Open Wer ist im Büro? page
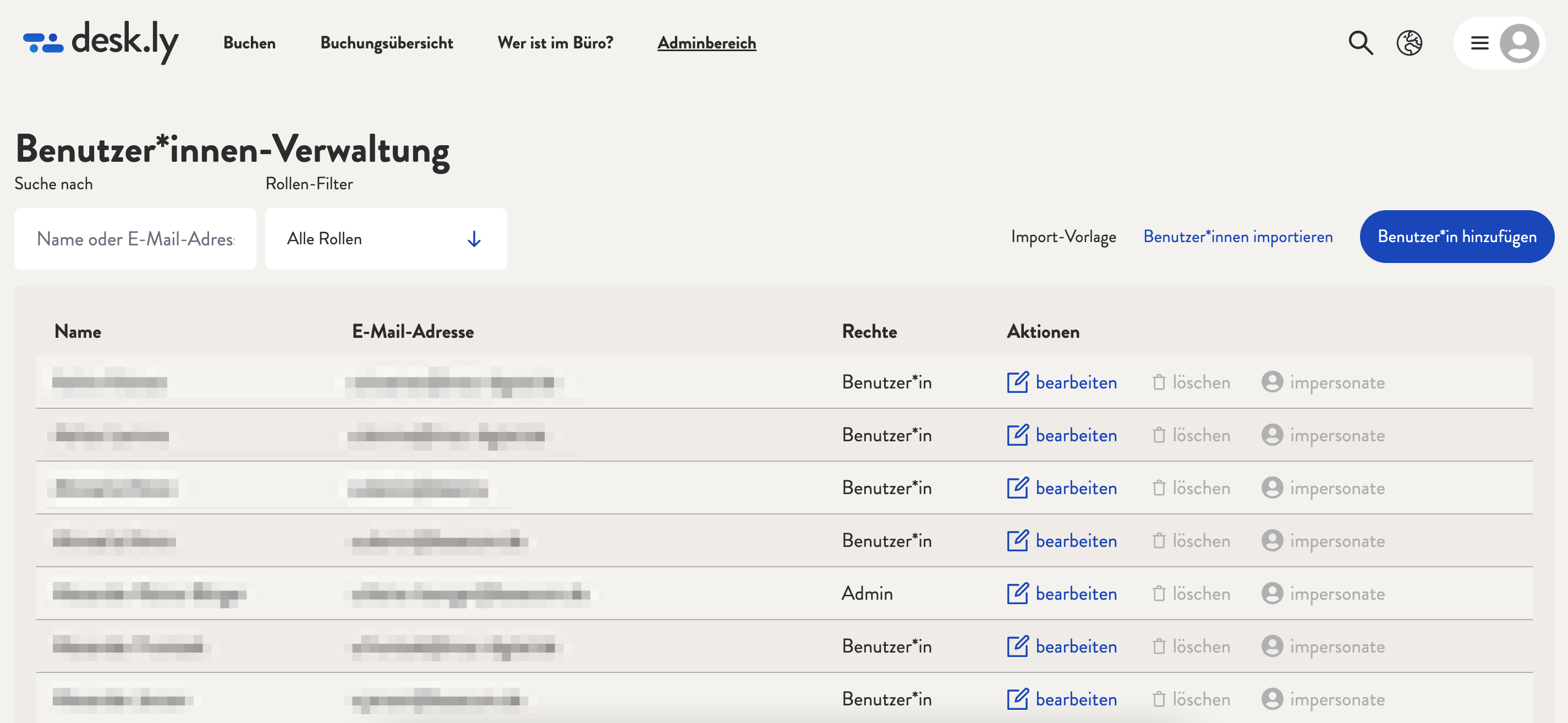Screen dimensions: 1568x723 point(555,42)
